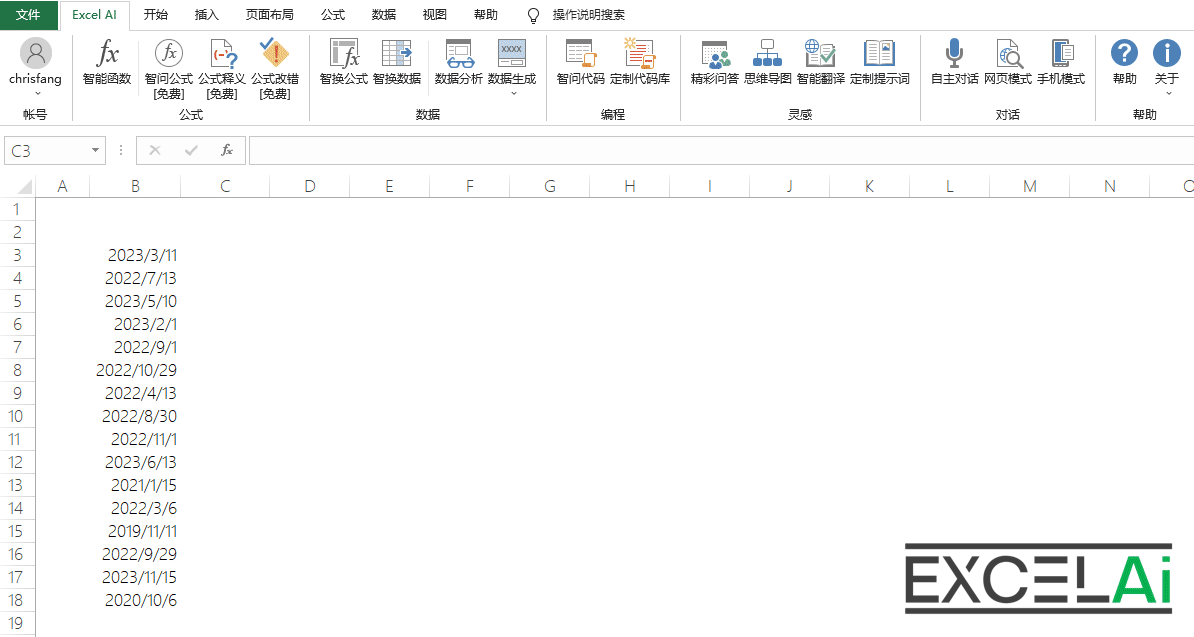
Task: Click the lightbulb 操作说明搜索 search icon
Action: [534, 15]
